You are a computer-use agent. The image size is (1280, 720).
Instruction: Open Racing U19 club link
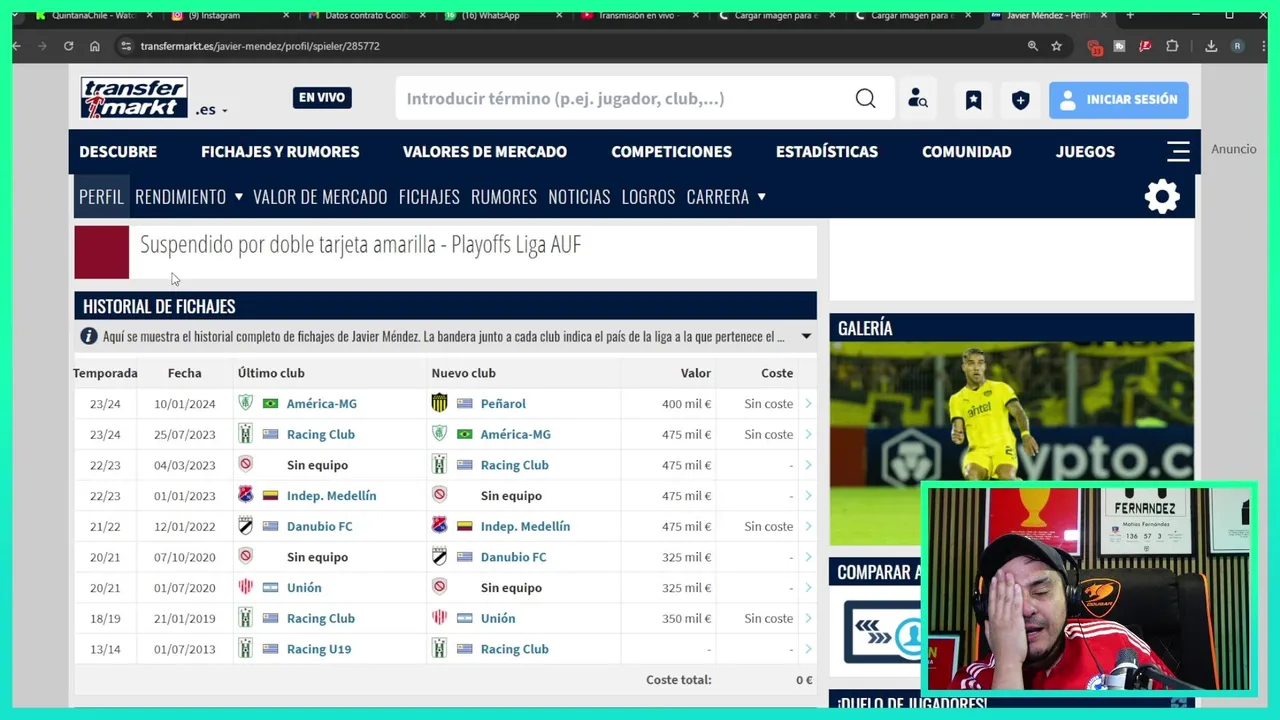(x=319, y=649)
